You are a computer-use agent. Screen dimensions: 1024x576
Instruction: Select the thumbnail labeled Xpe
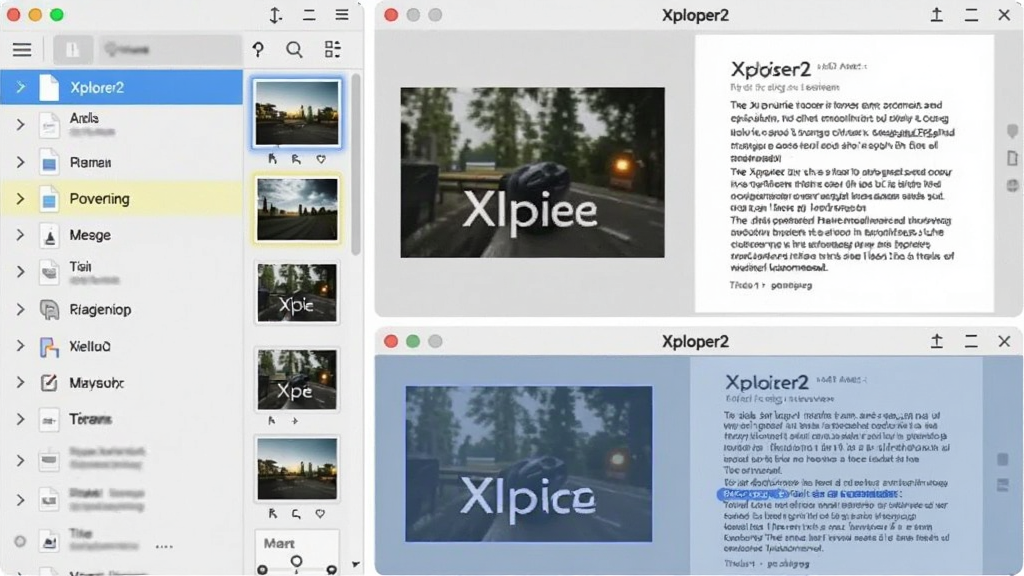click(x=297, y=379)
